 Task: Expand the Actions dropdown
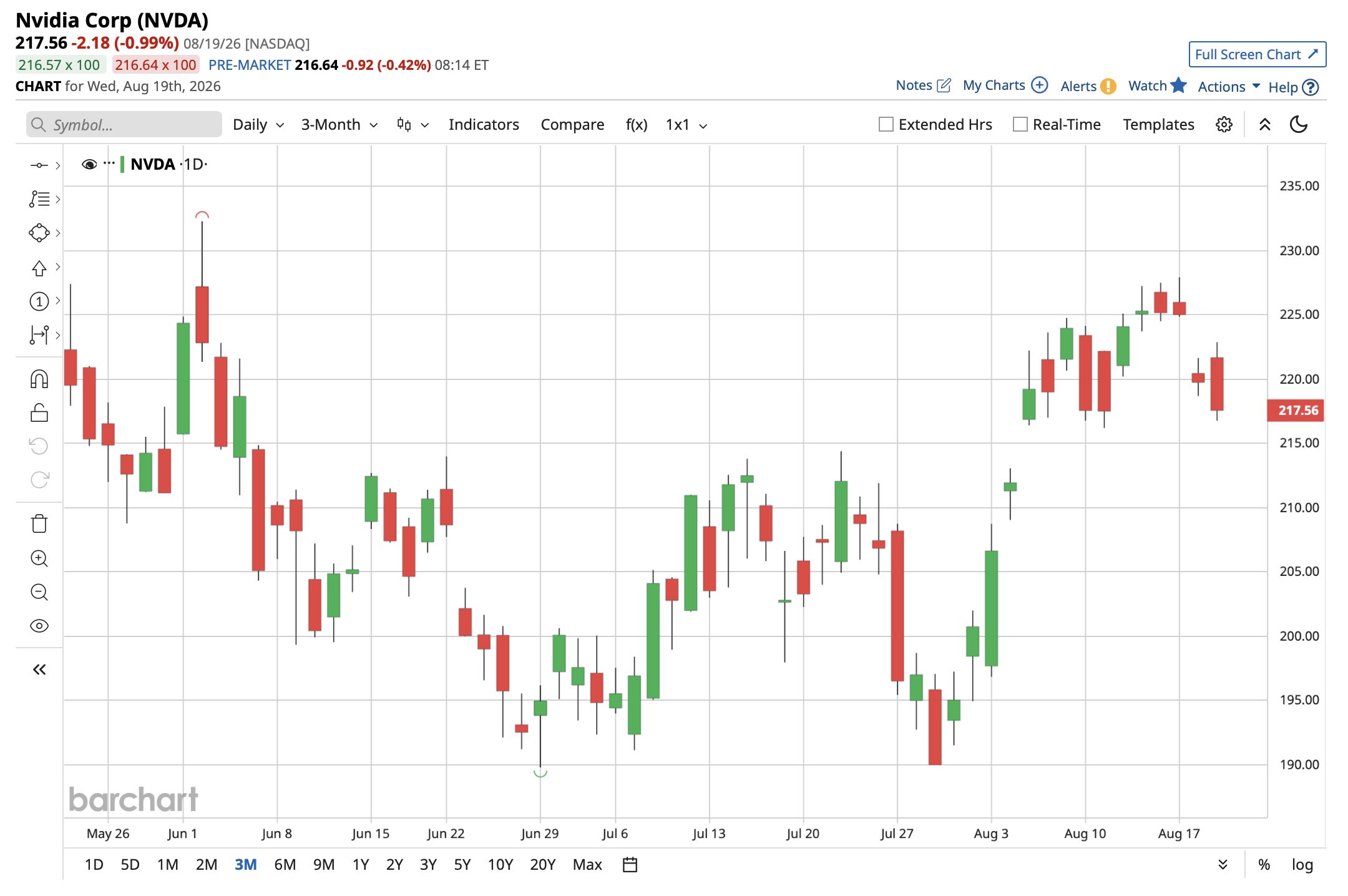coord(1229,87)
